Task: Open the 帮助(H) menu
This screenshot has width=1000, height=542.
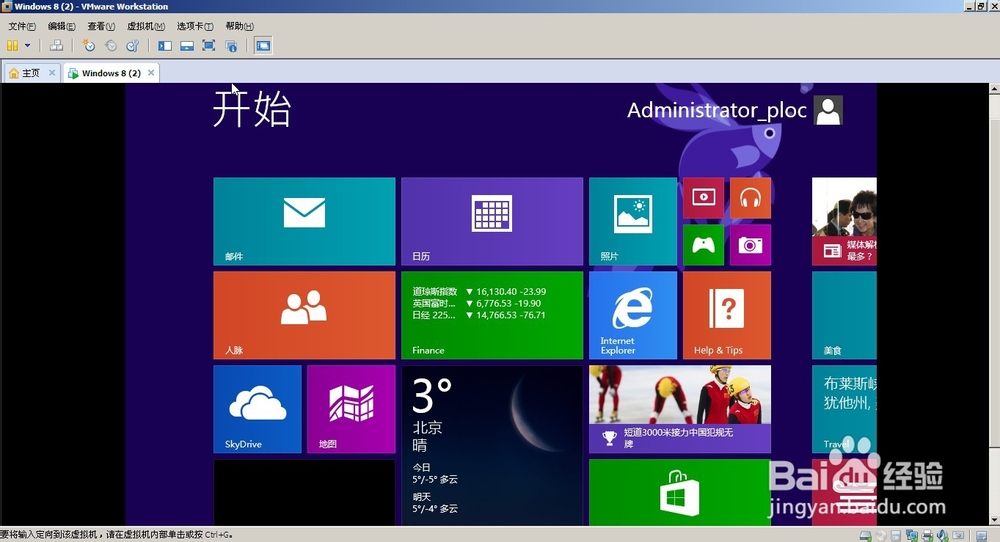Action: tap(239, 26)
